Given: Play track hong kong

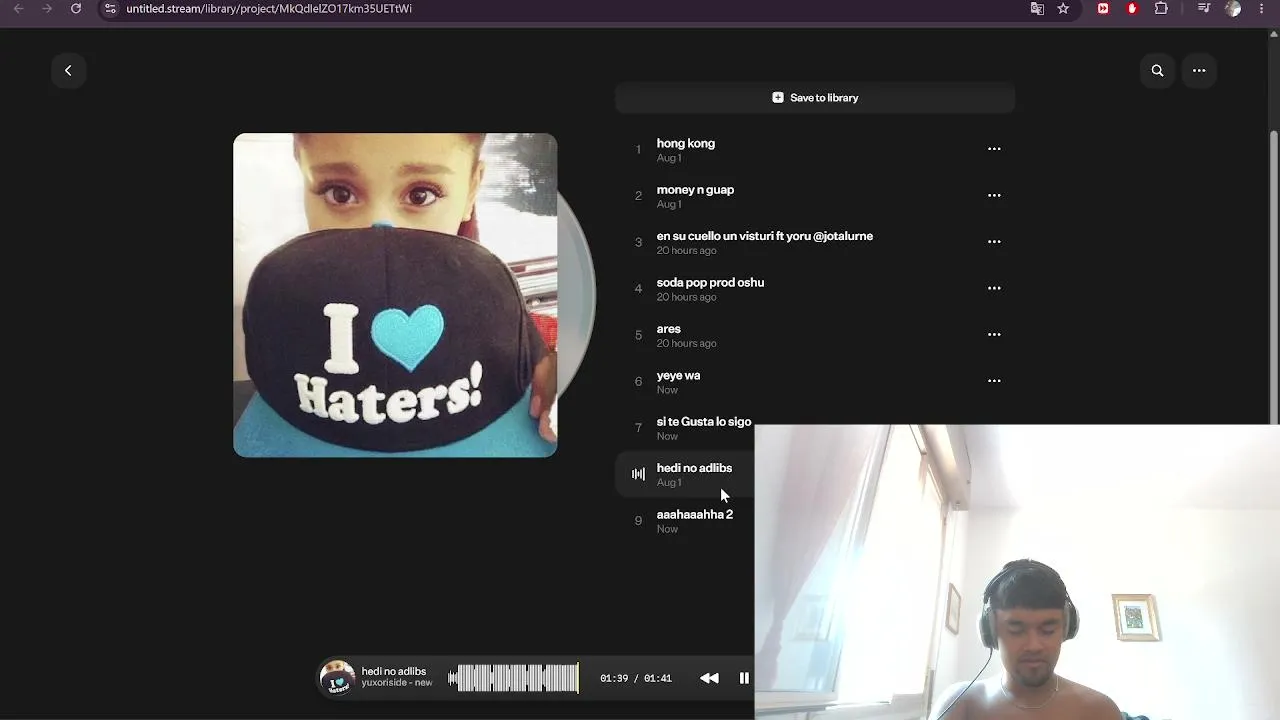Looking at the screenshot, I should 815,149.
